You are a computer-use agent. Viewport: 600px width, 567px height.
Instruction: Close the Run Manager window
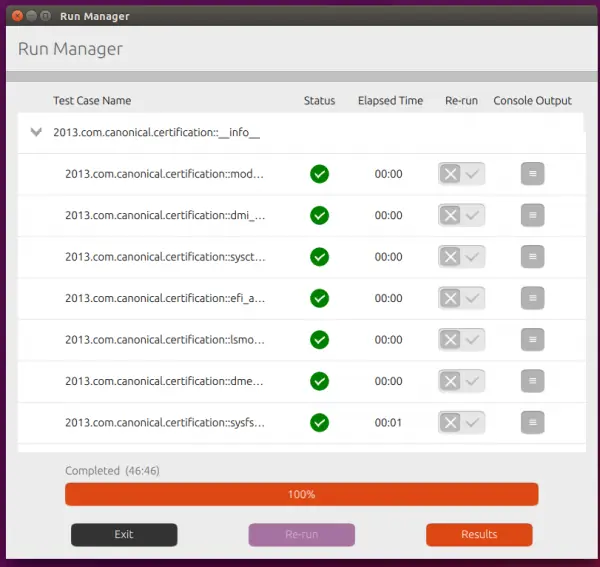(x=18, y=16)
